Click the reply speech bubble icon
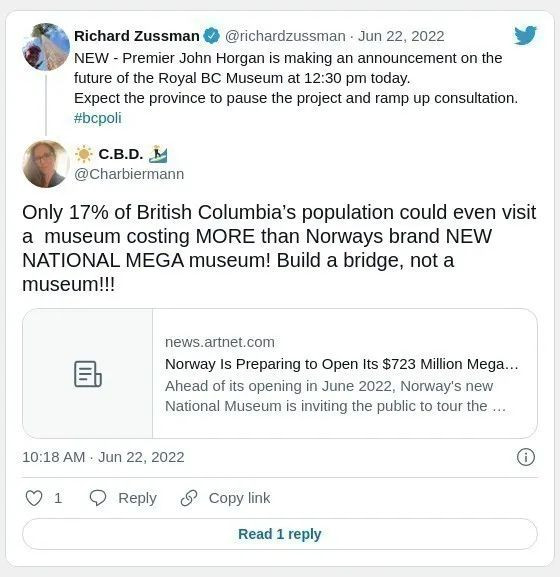The image size is (560, 577). [x=98, y=498]
